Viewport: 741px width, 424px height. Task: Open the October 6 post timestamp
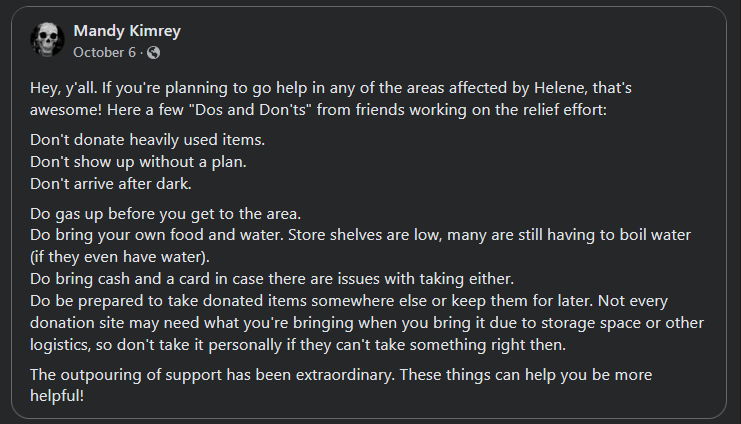[103, 52]
